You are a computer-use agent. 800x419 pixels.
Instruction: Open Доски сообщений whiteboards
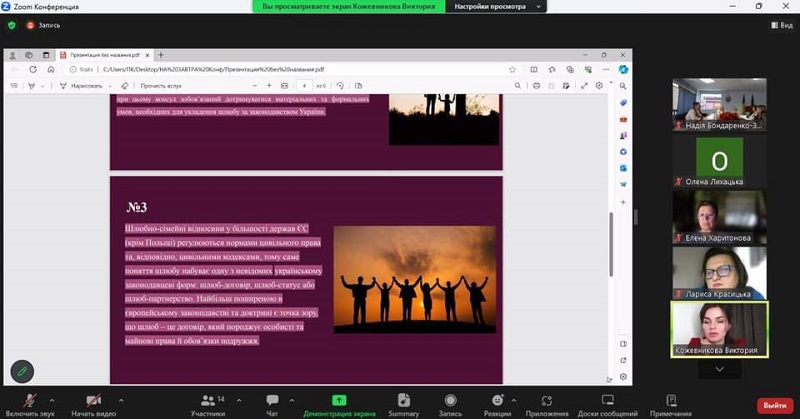tap(607, 401)
